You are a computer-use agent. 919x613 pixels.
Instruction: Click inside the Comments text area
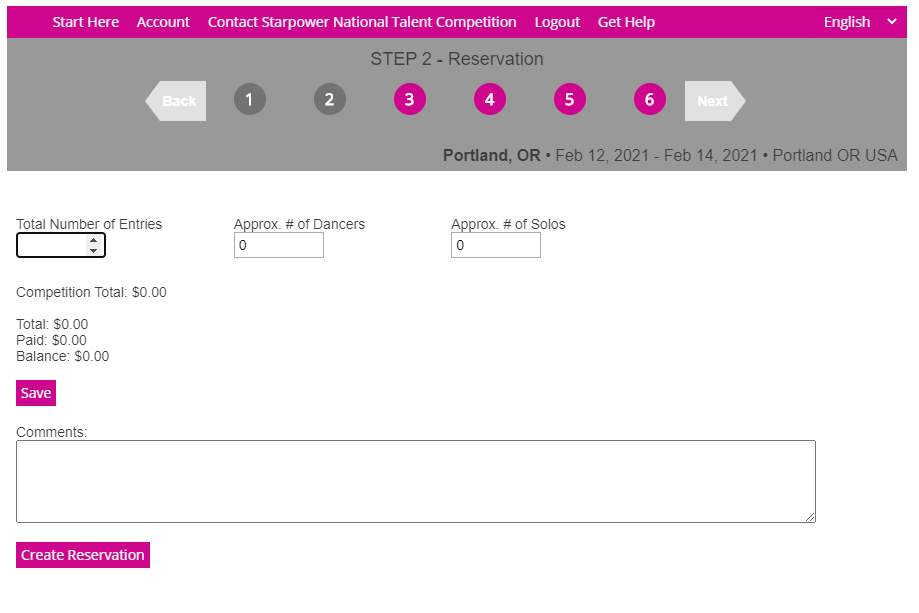coord(415,481)
